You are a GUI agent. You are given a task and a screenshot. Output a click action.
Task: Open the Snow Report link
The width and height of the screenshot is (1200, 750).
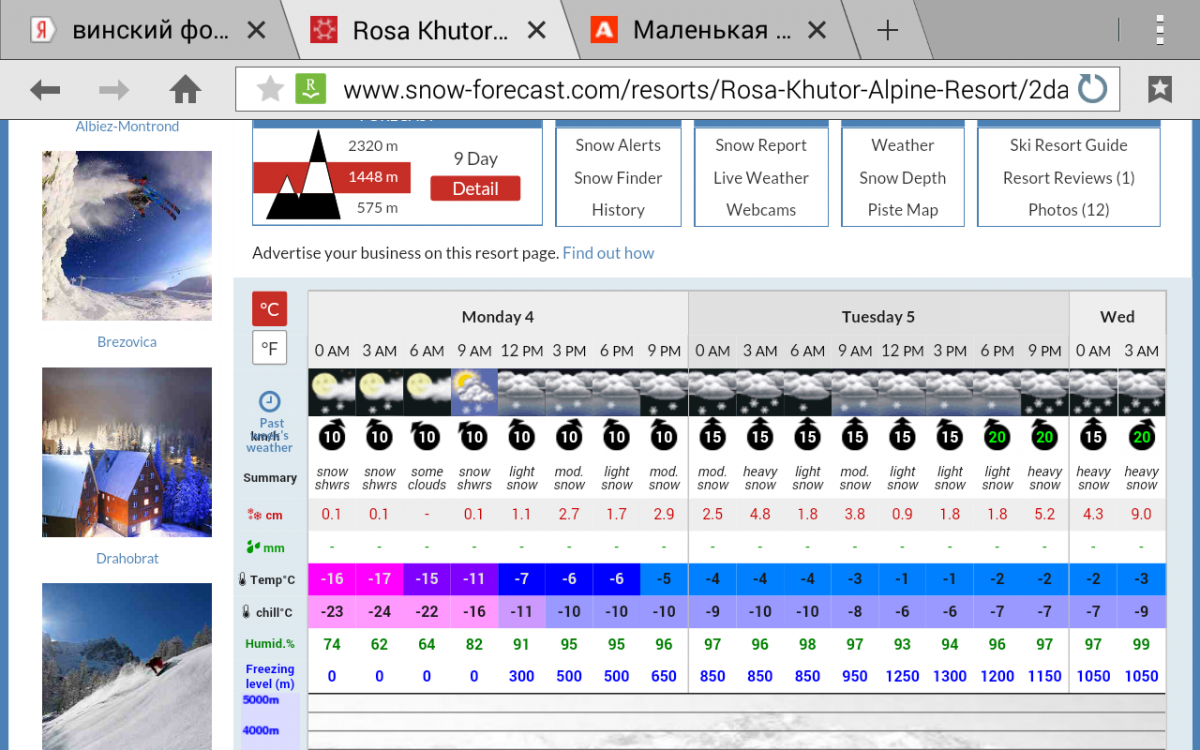pos(761,145)
